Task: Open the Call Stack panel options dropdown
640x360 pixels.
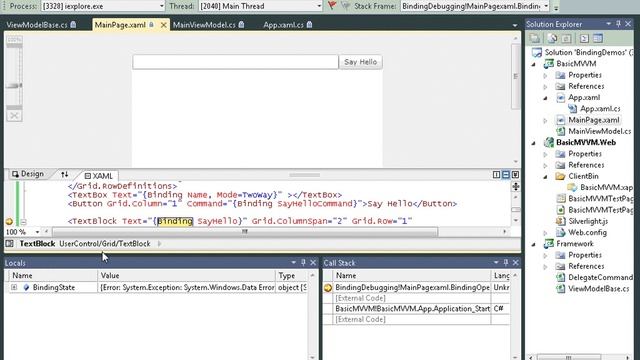Action: [x=496, y=262]
